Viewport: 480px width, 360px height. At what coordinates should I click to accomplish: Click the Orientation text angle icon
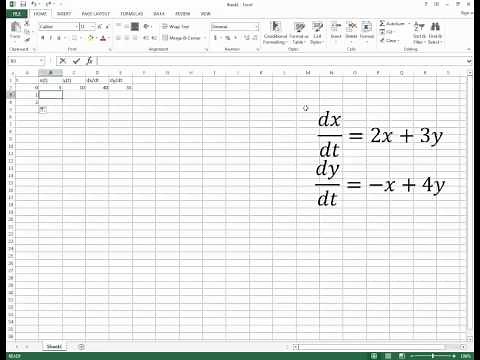(147, 26)
